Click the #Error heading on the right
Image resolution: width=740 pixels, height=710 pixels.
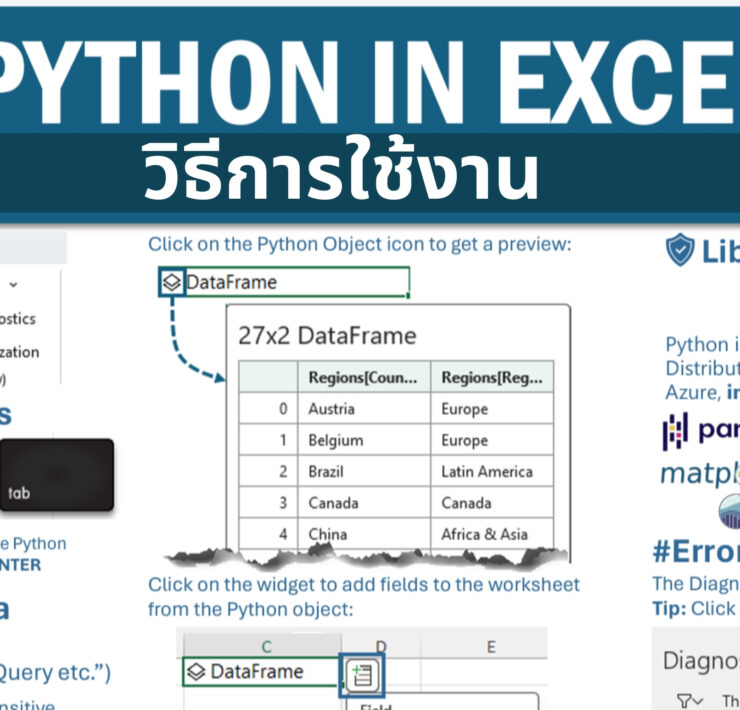(x=696, y=551)
